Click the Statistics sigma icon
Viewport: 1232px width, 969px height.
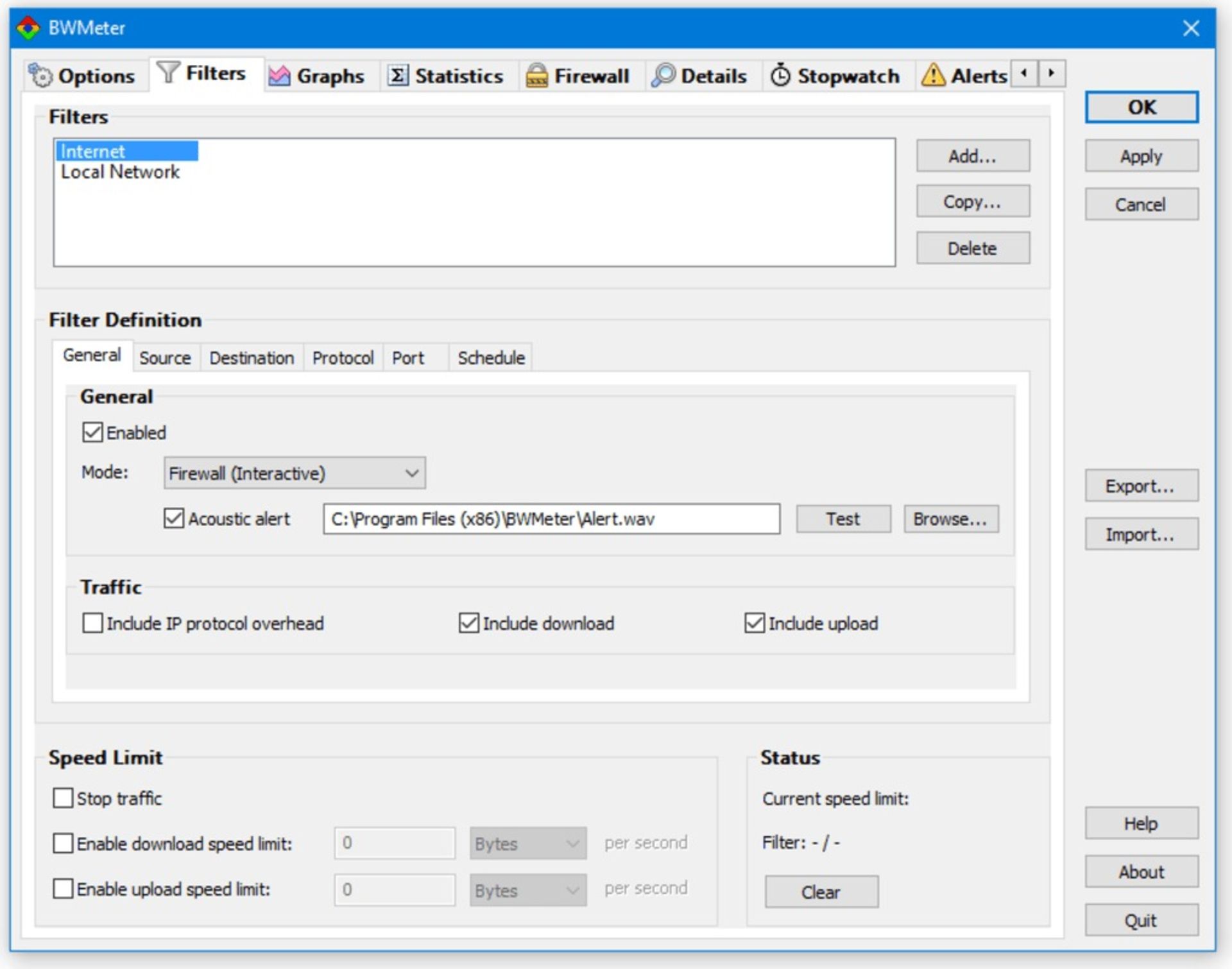tap(398, 76)
